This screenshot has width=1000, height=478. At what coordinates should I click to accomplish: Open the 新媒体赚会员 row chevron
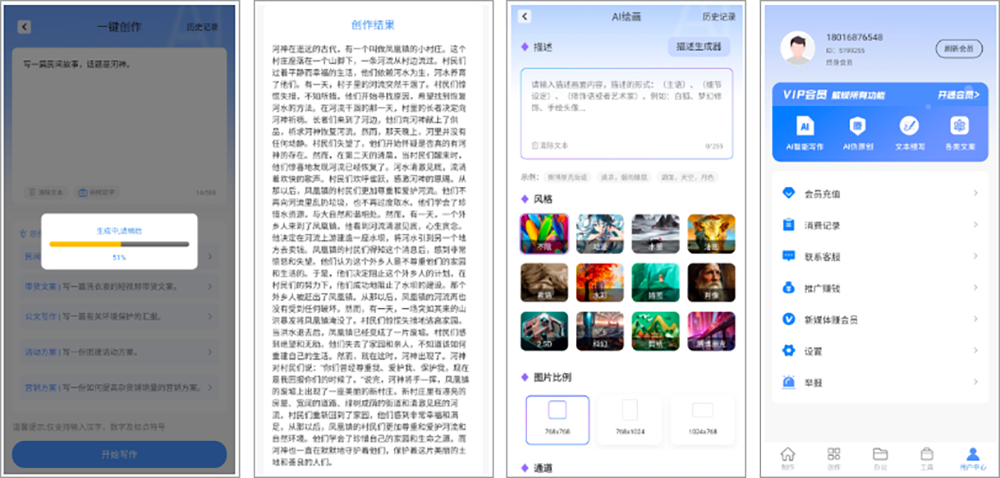[x=975, y=319]
